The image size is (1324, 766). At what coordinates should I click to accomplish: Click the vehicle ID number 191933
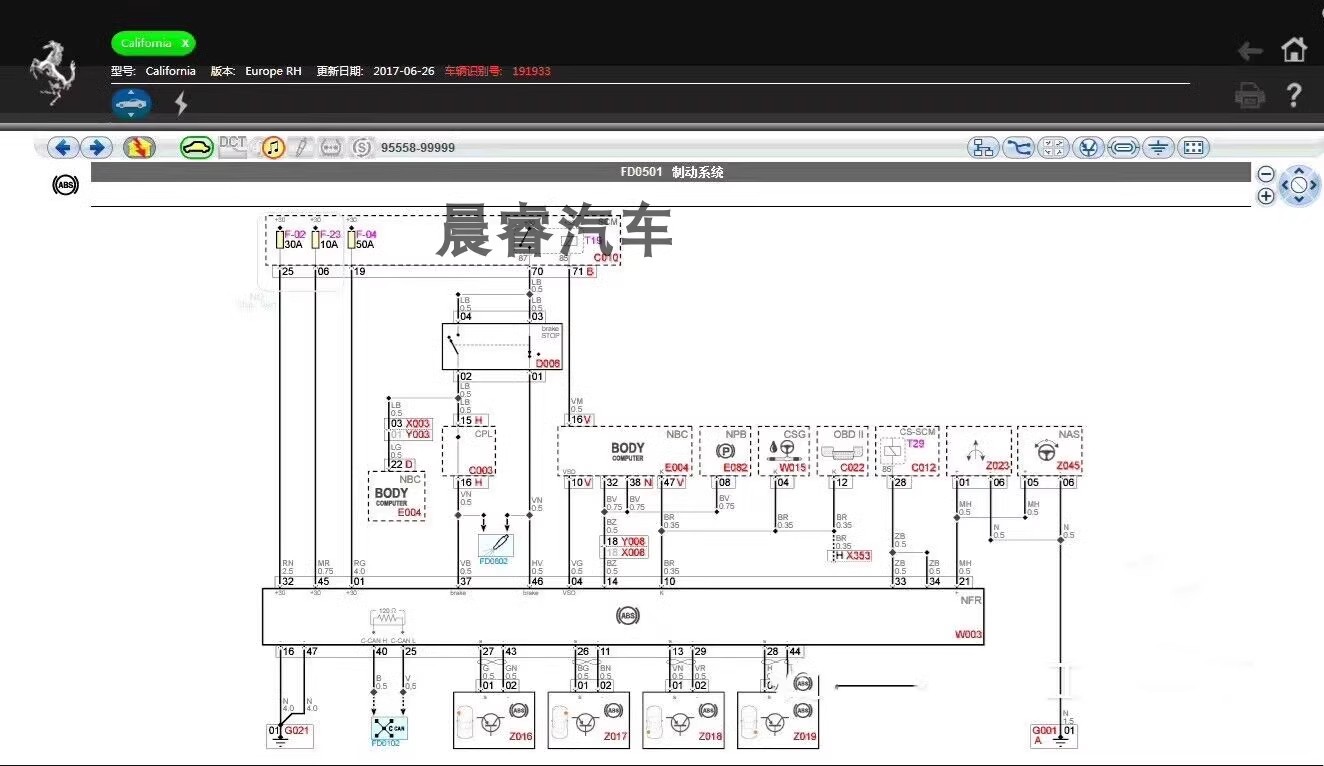532,71
